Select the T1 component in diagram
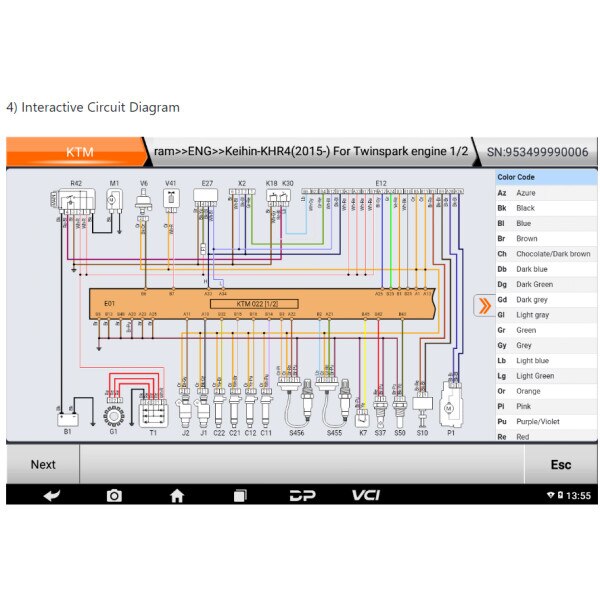The height and width of the screenshot is (600, 600). (152, 412)
